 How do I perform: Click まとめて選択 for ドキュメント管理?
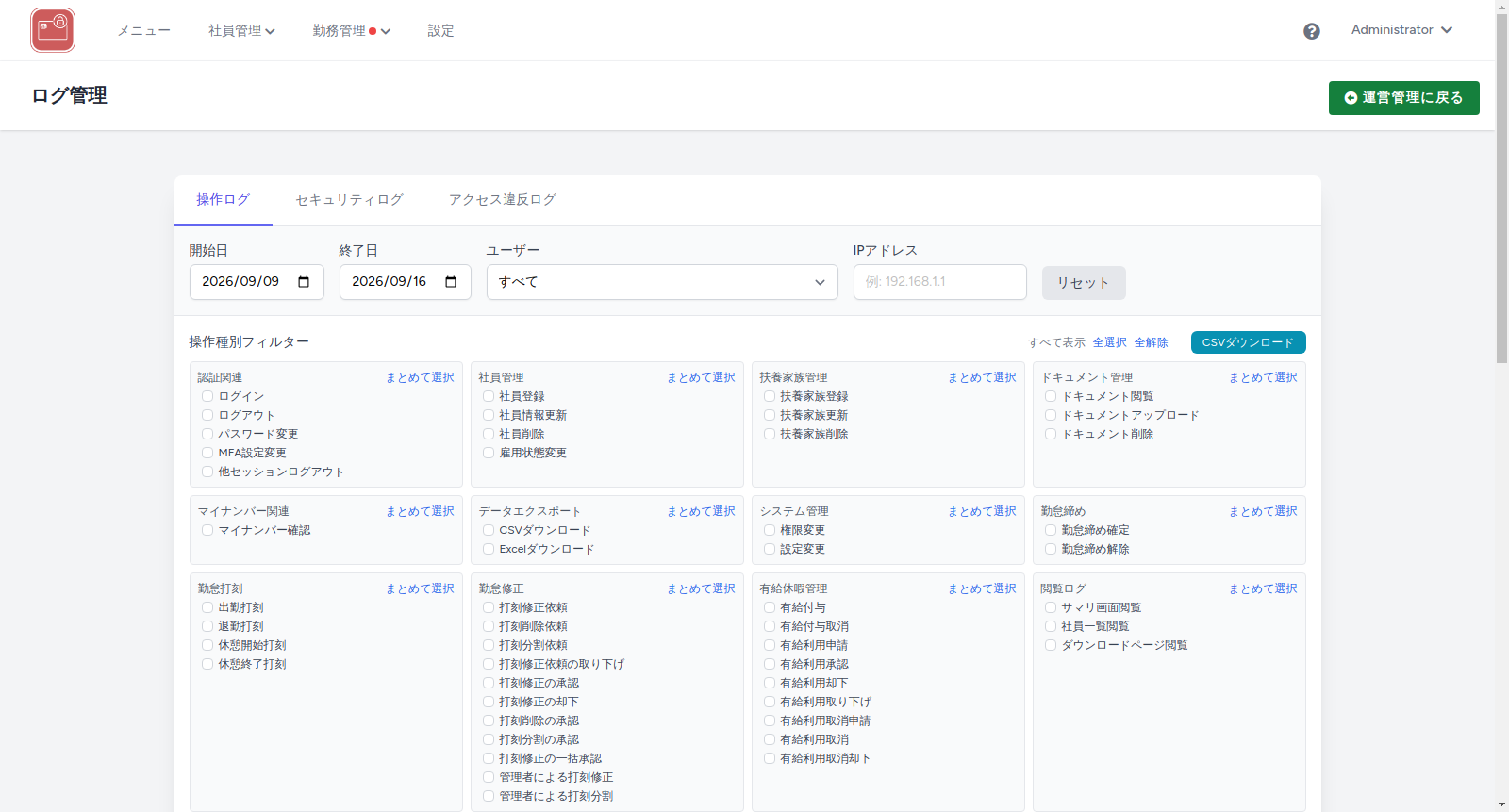coord(1263,377)
